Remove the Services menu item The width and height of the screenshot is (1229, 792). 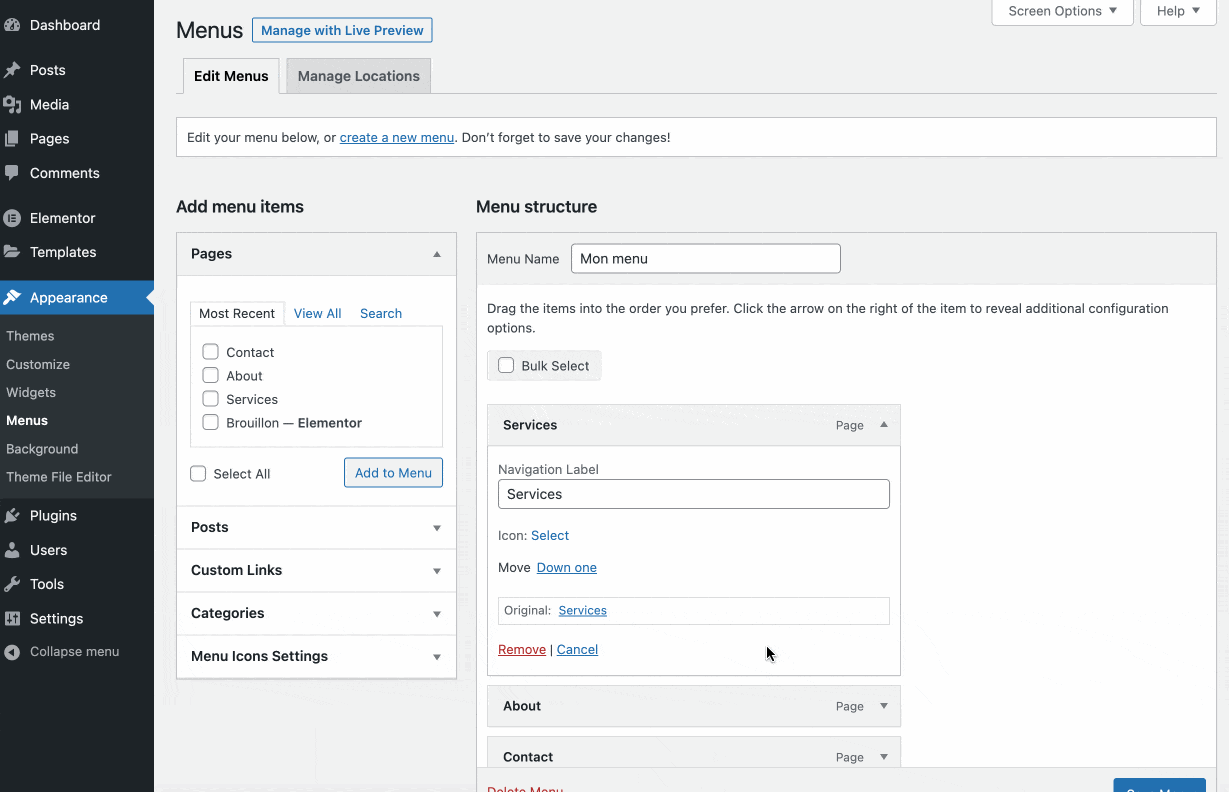click(522, 649)
